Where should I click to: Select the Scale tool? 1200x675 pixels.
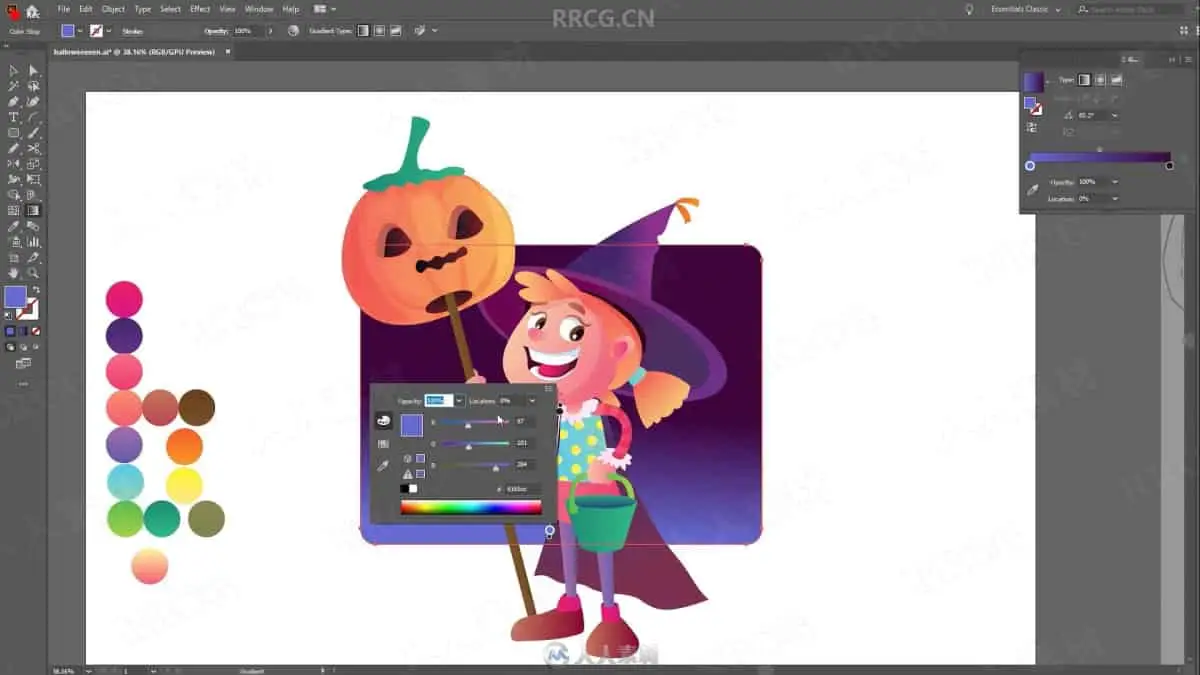[33, 164]
